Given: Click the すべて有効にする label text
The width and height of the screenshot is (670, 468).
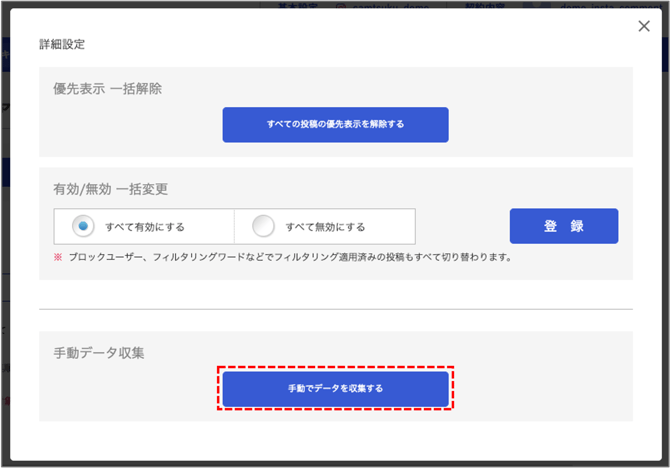Looking at the screenshot, I should click(x=145, y=227).
